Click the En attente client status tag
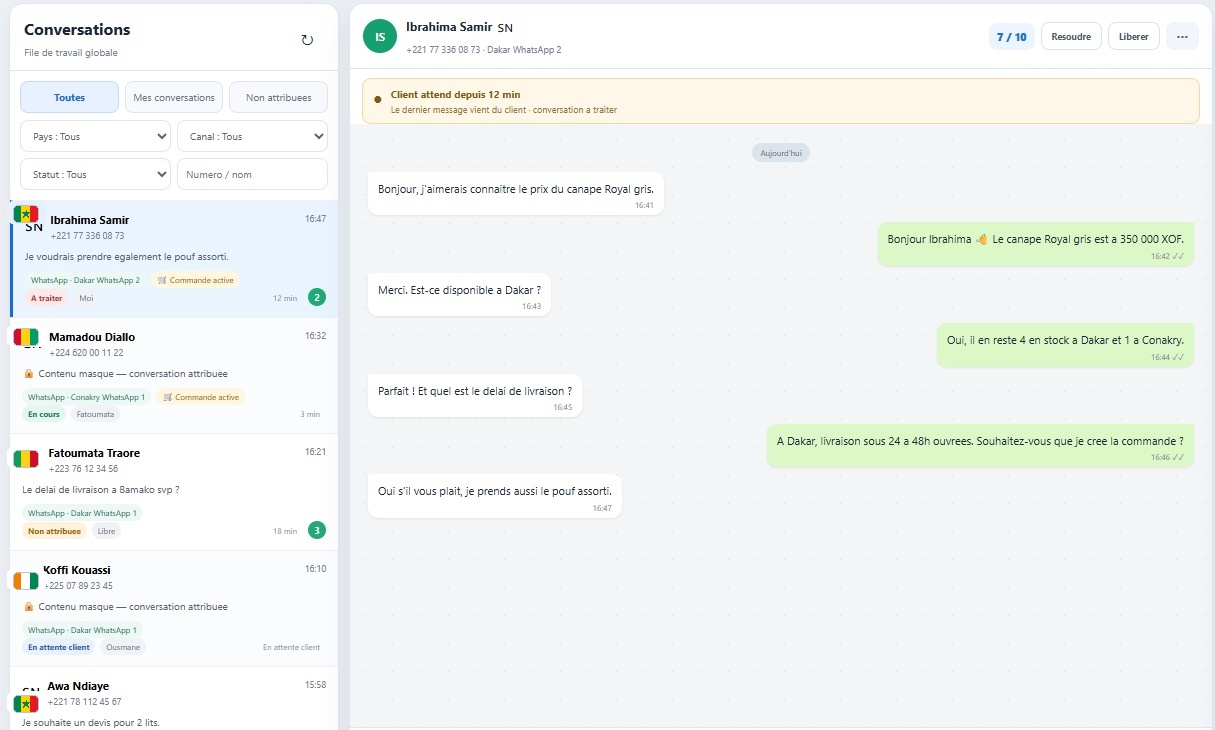This screenshot has height=730, width=1215. click(59, 647)
